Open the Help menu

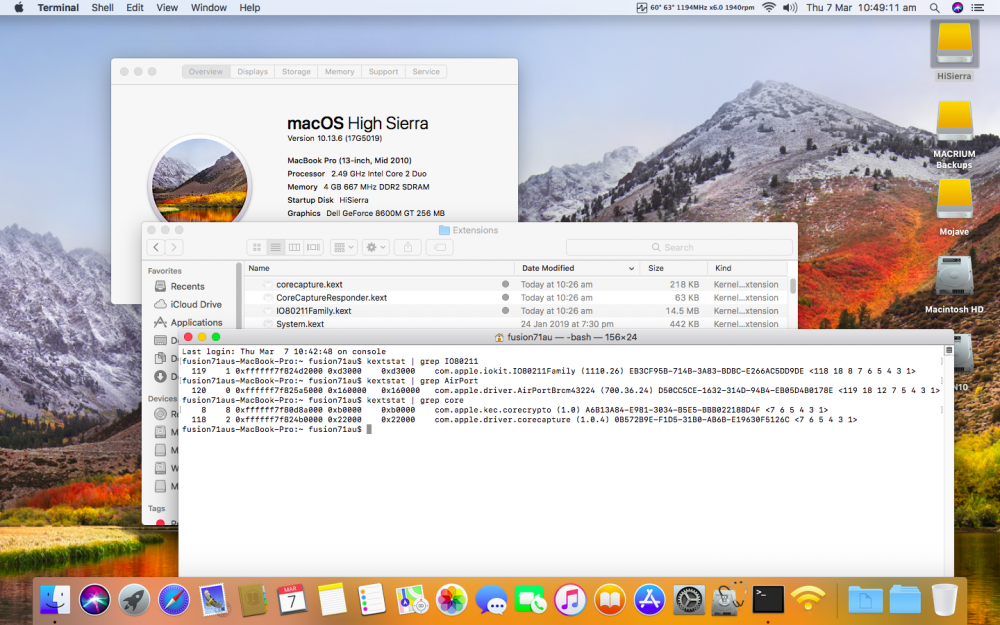pos(249,8)
